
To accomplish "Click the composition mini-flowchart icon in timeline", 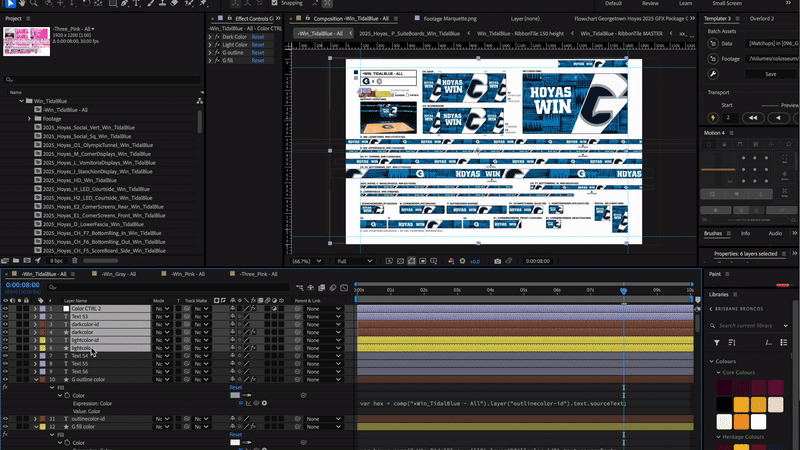I will pyautogui.click(x=299, y=288).
